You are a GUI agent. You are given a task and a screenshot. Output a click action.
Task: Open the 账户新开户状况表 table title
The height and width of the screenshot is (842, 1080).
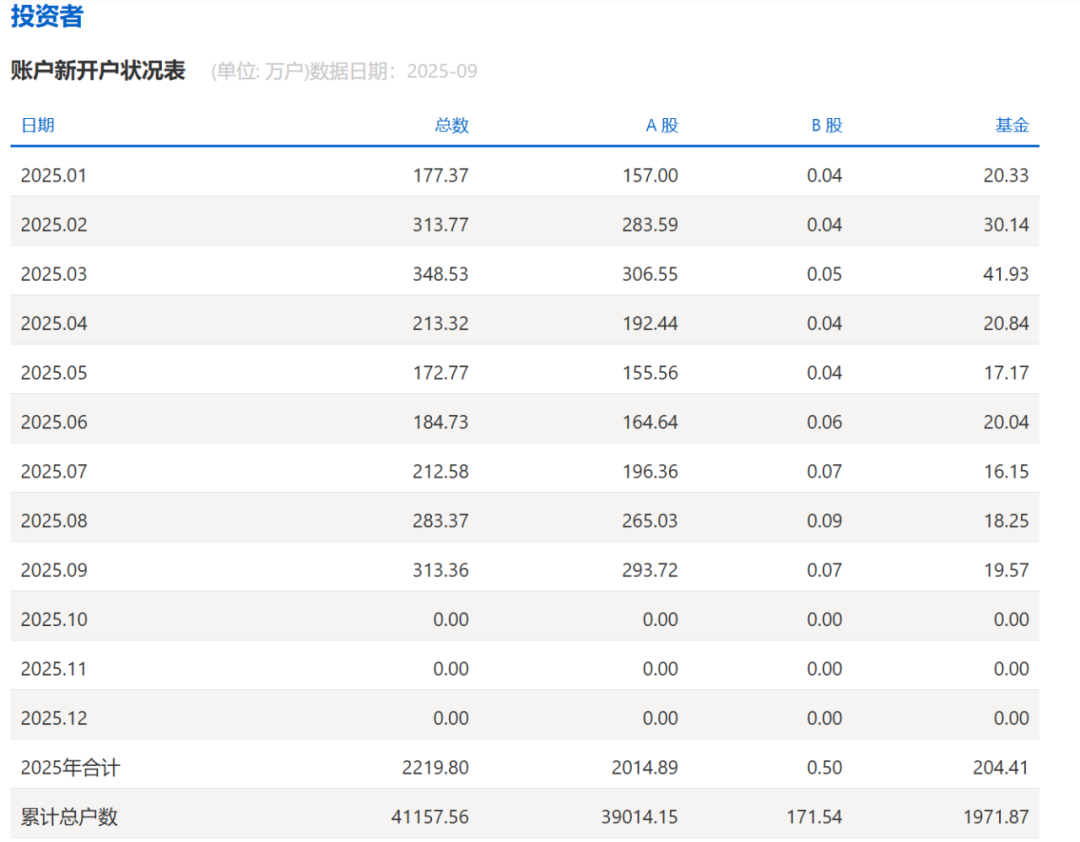[x=100, y=71]
